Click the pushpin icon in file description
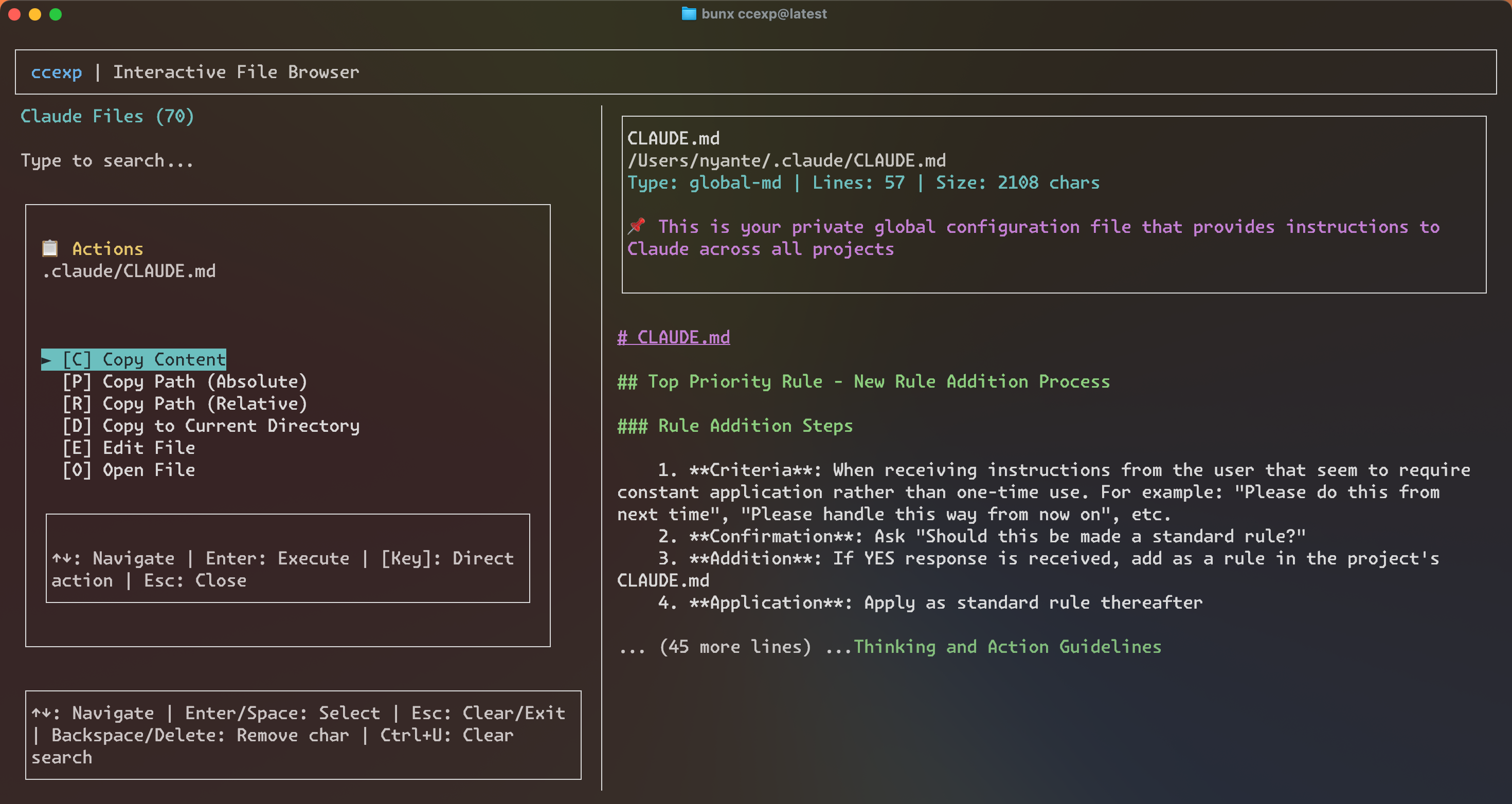Viewport: 1512px width, 804px height. (x=636, y=226)
